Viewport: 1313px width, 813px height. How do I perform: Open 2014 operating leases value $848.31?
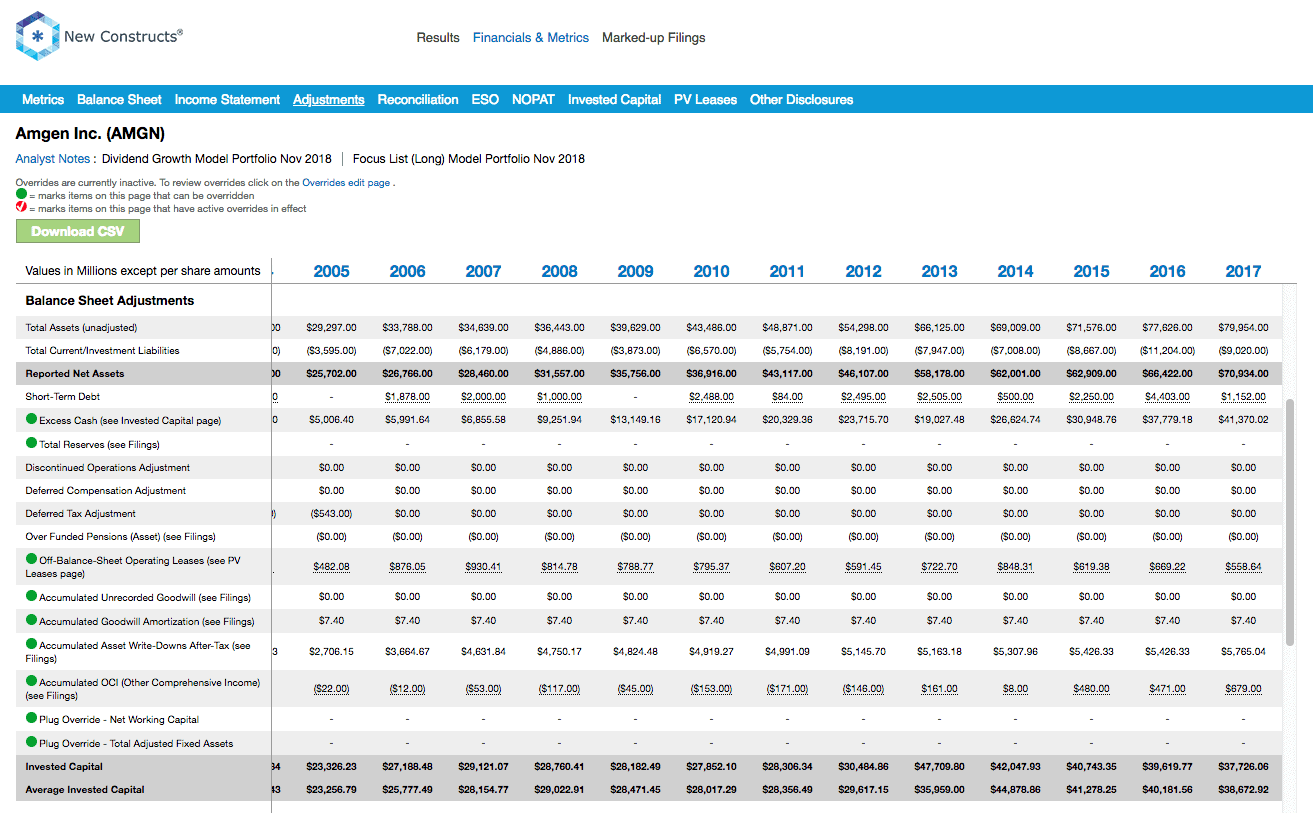1016,567
